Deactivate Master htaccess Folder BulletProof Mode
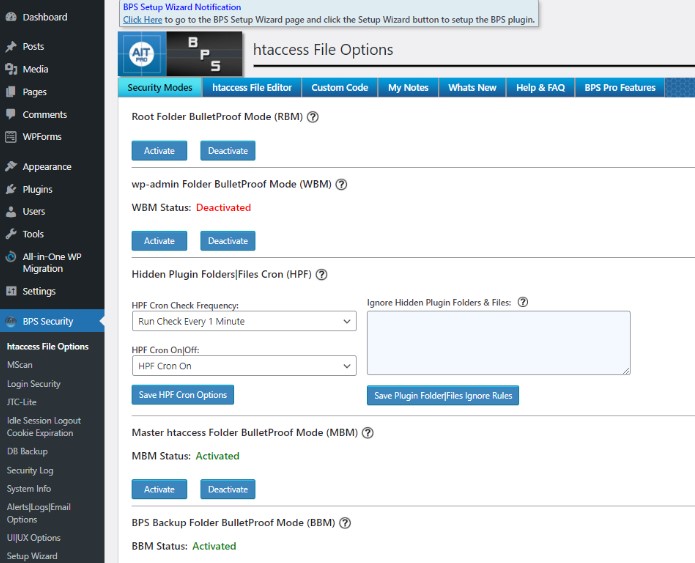 tap(228, 489)
